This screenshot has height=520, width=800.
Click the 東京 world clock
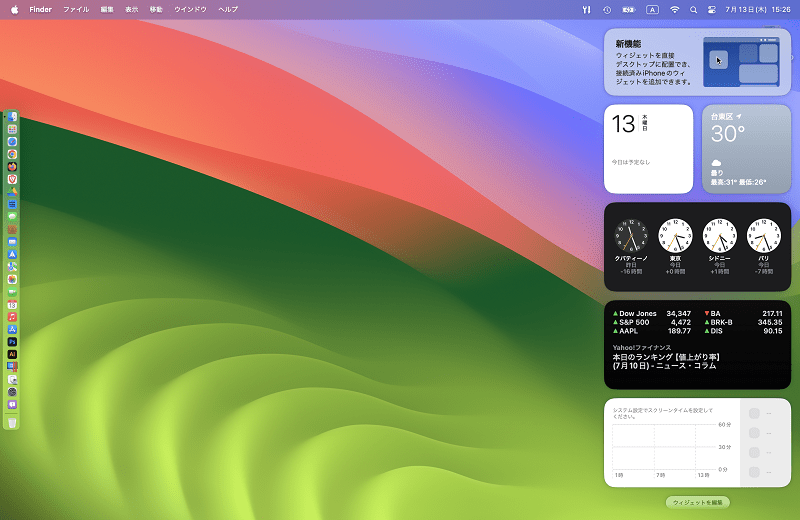pyautogui.click(x=675, y=247)
